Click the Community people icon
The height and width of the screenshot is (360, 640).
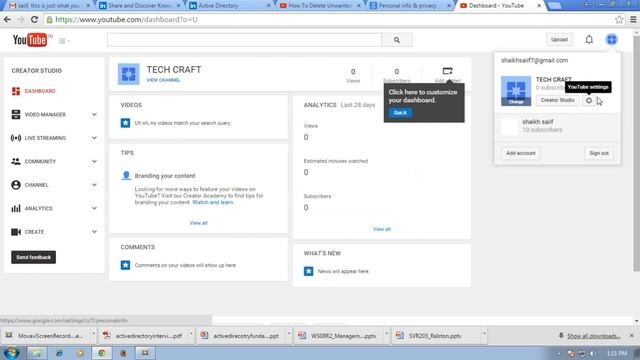click(x=16, y=162)
